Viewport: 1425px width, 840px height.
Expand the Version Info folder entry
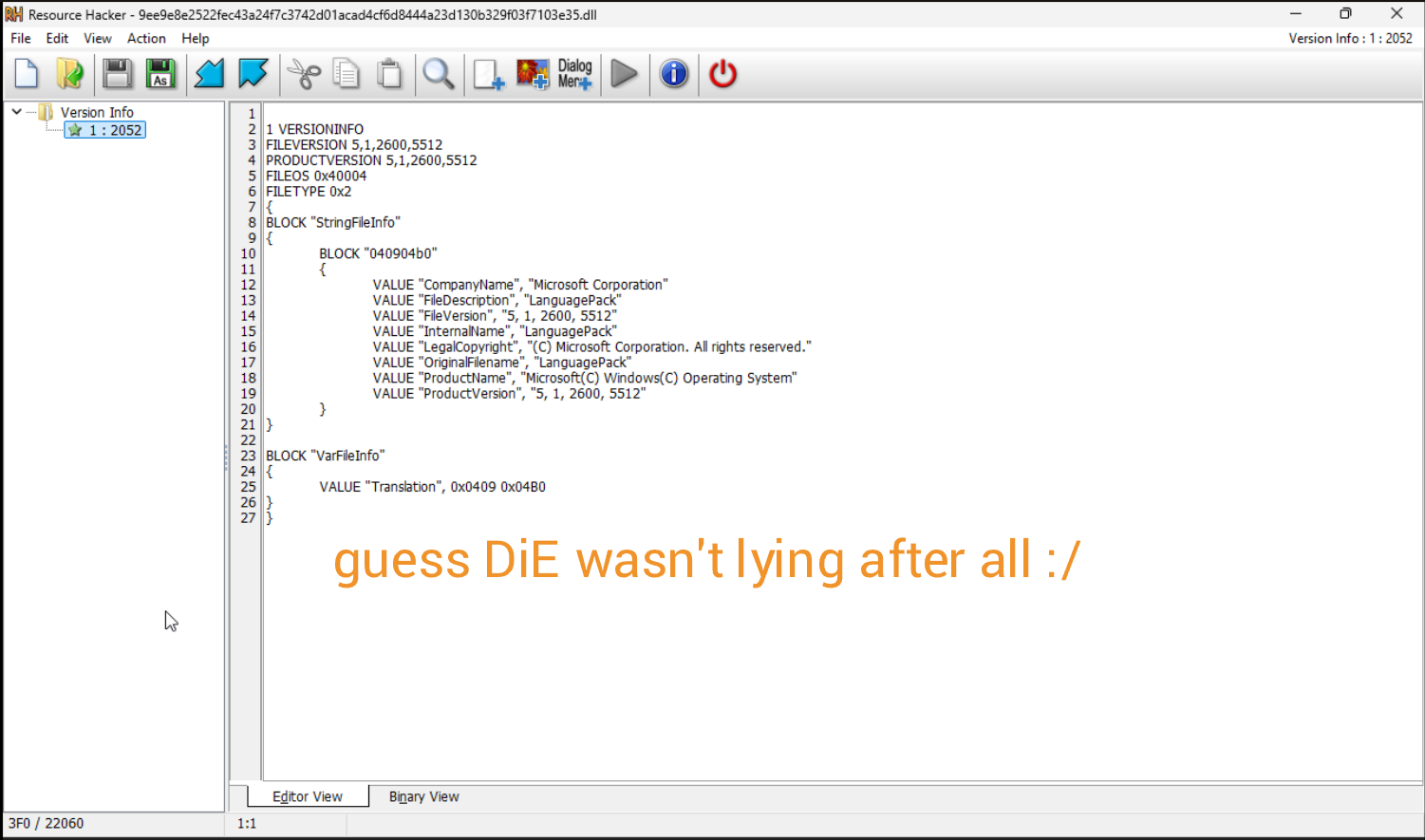(96, 112)
